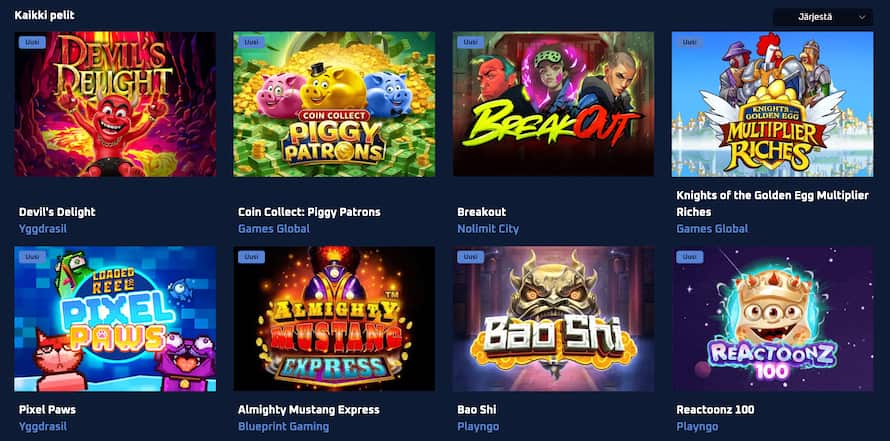
Task: Click the Coin Collect: Piggy Patrons title
Action: tap(309, 212)
